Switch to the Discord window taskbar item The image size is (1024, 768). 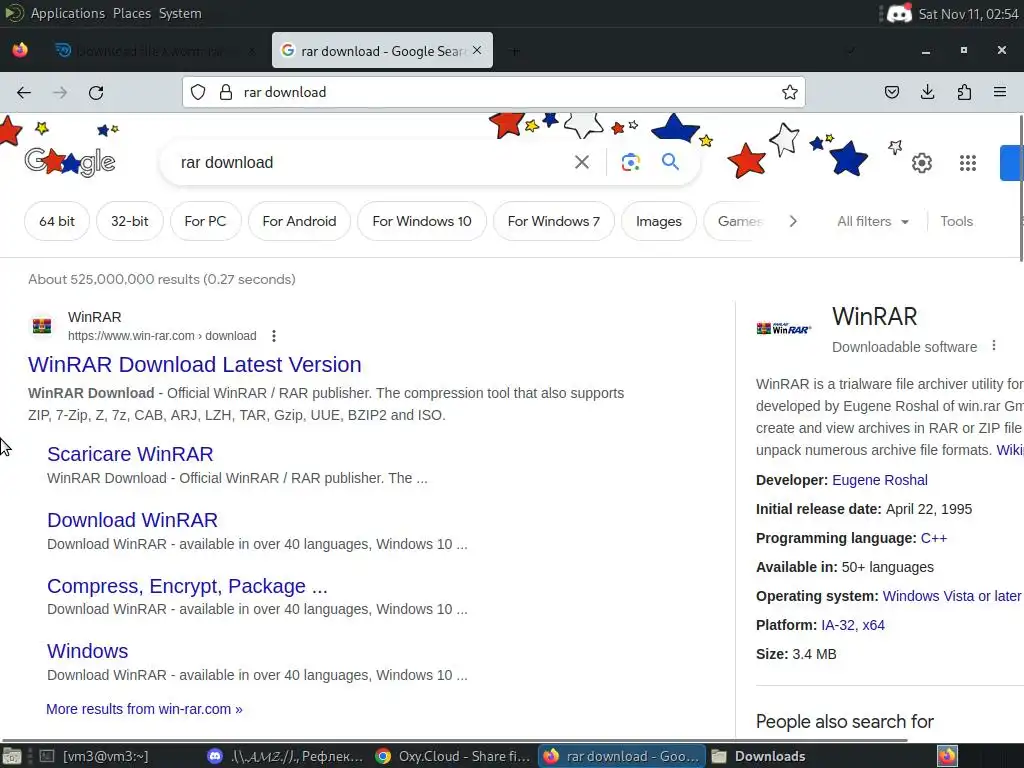tap(285, 756)
